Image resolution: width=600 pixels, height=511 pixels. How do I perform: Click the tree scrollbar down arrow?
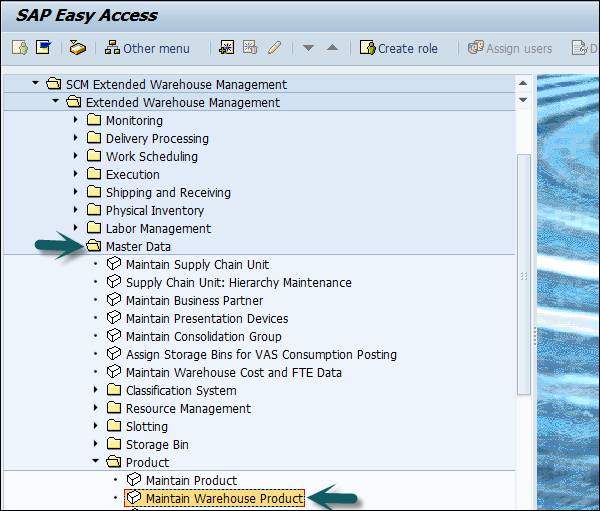[x=523, y=100]
